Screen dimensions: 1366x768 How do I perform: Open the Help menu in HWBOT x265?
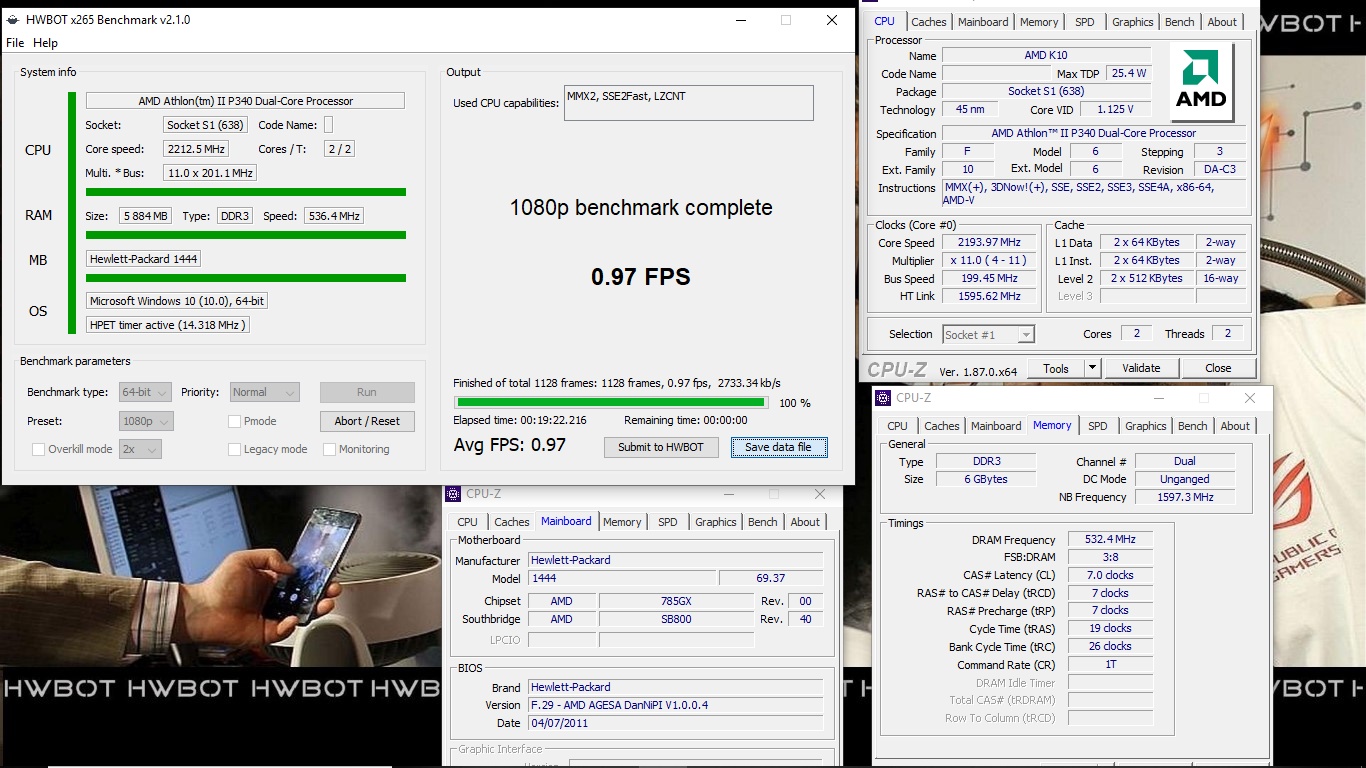click(x=45, y=43)
